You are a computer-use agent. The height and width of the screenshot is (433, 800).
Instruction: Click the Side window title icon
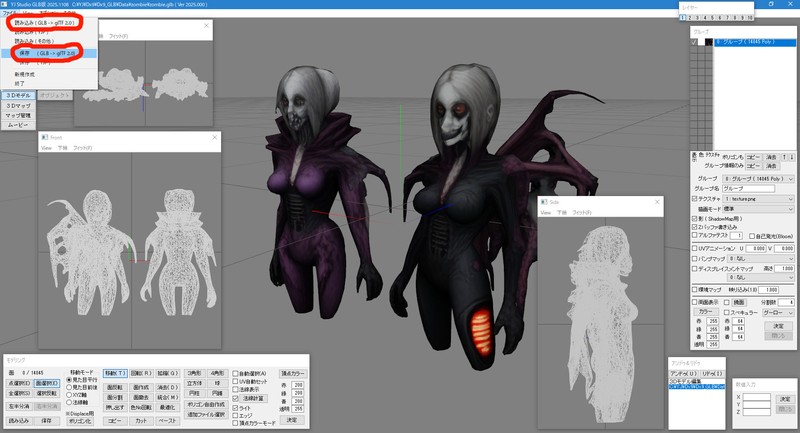point(544,202)
